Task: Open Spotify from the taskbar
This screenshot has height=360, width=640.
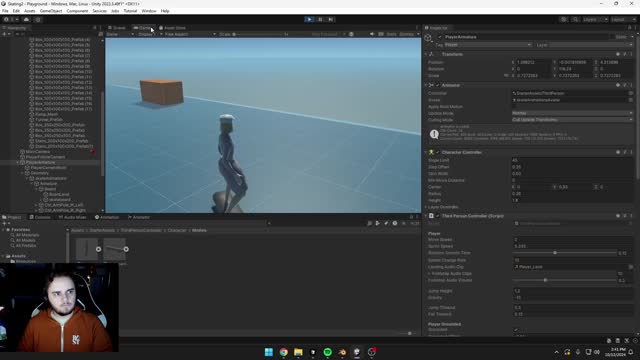Action: [x=327, y=352]
